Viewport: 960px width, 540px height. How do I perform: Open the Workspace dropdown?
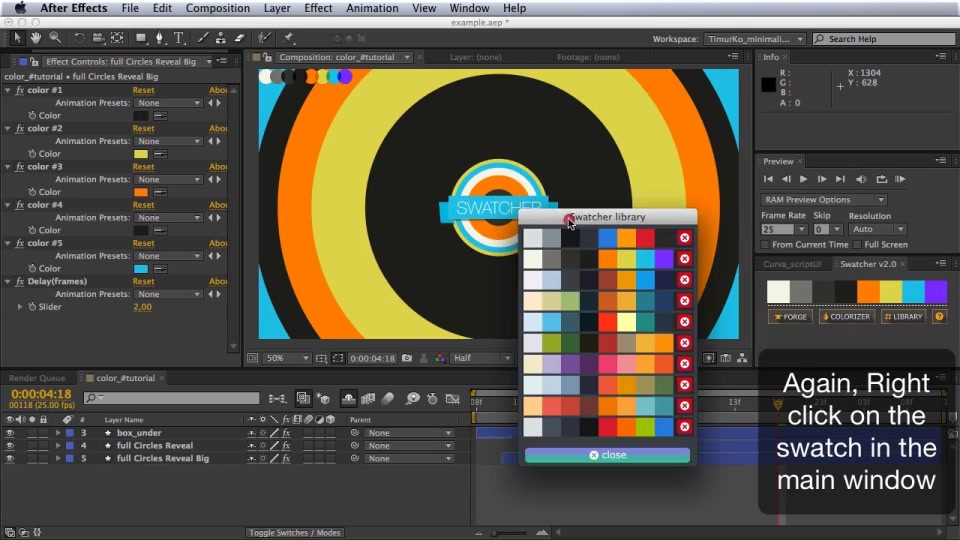[754, 39]
